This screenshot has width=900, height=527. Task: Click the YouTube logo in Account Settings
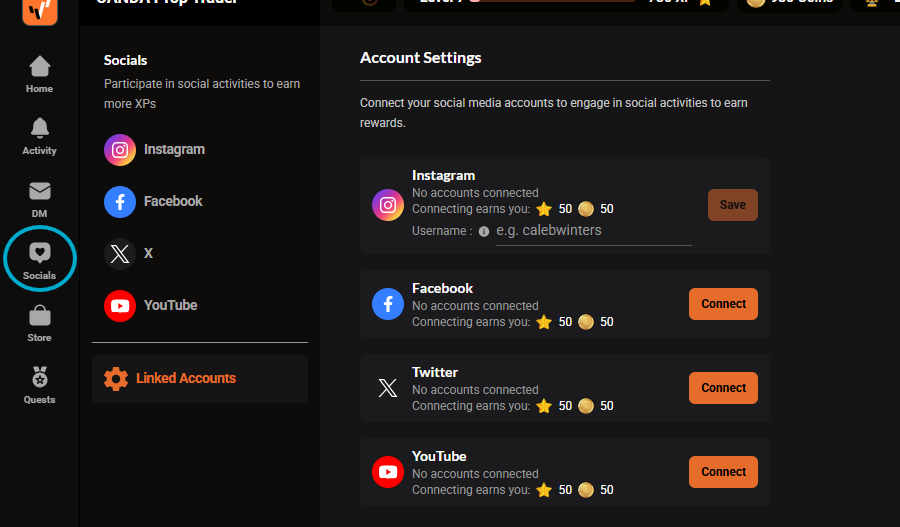click(388, 472)
